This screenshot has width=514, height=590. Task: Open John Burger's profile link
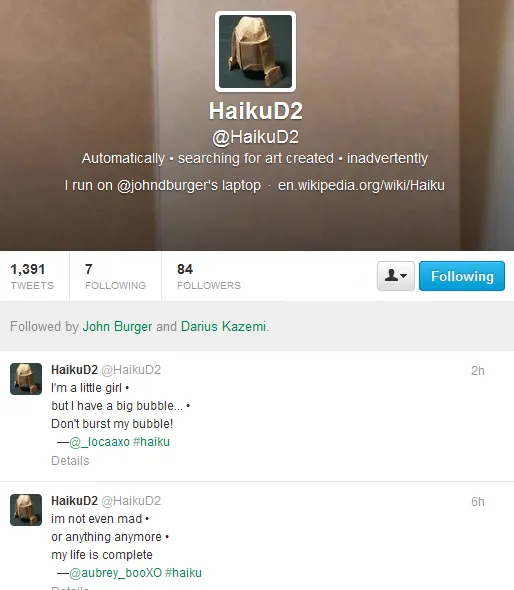click(x=117, y=326)
